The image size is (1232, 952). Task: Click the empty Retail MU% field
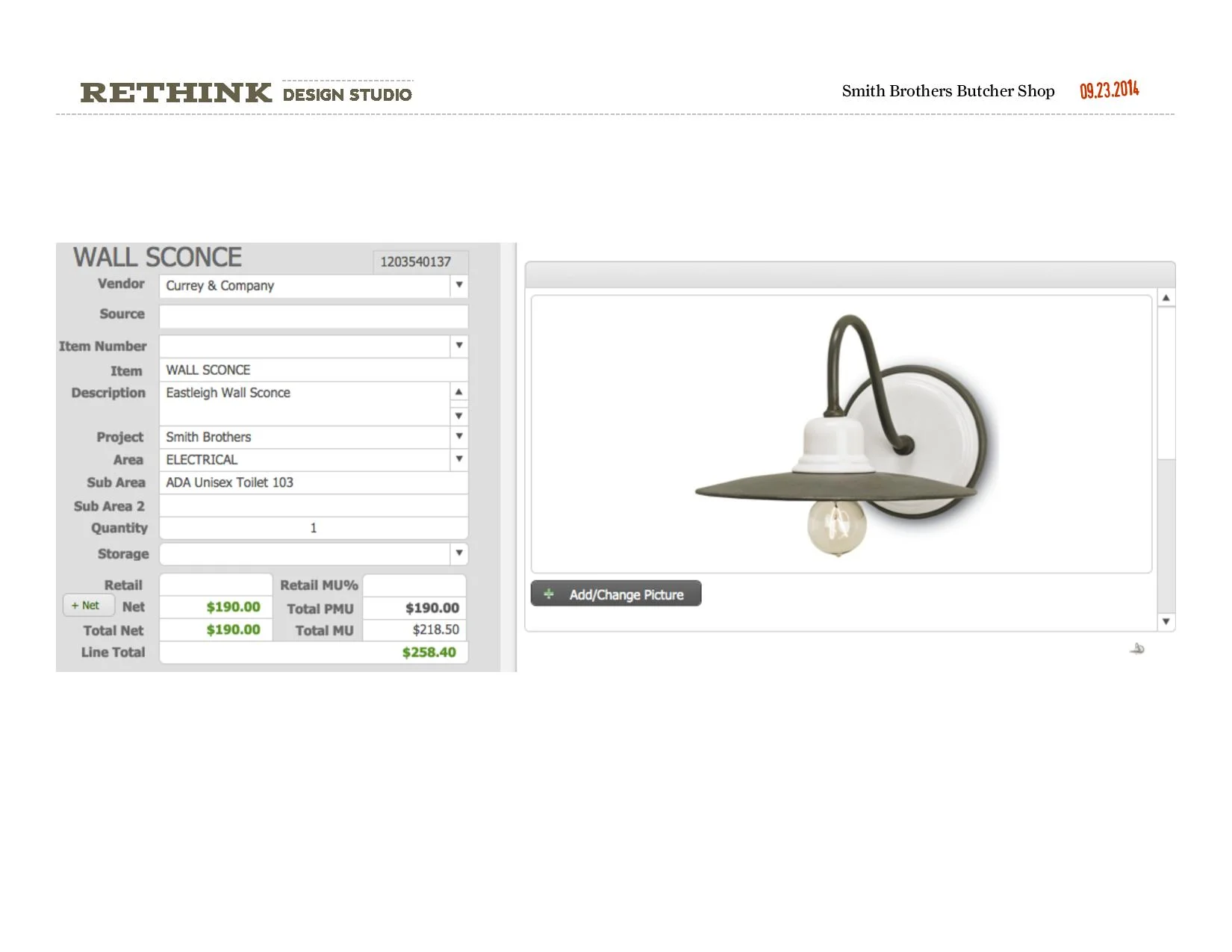(x=414, y=585)
